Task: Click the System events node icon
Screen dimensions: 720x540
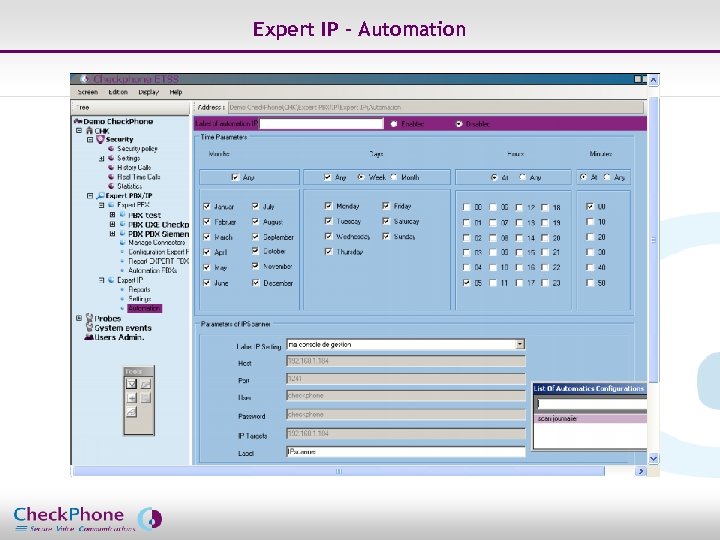Action: pos(90,328)
